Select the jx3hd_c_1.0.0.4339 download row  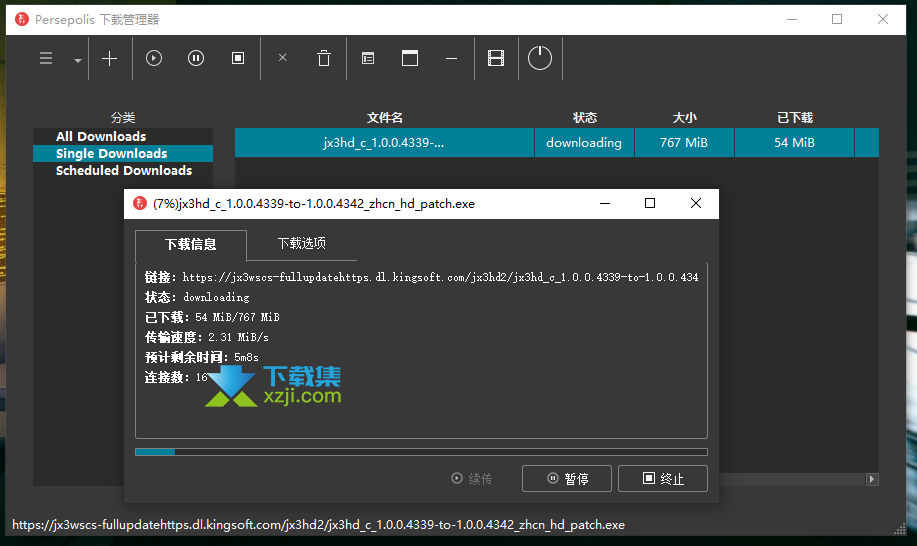pos(384,142)
